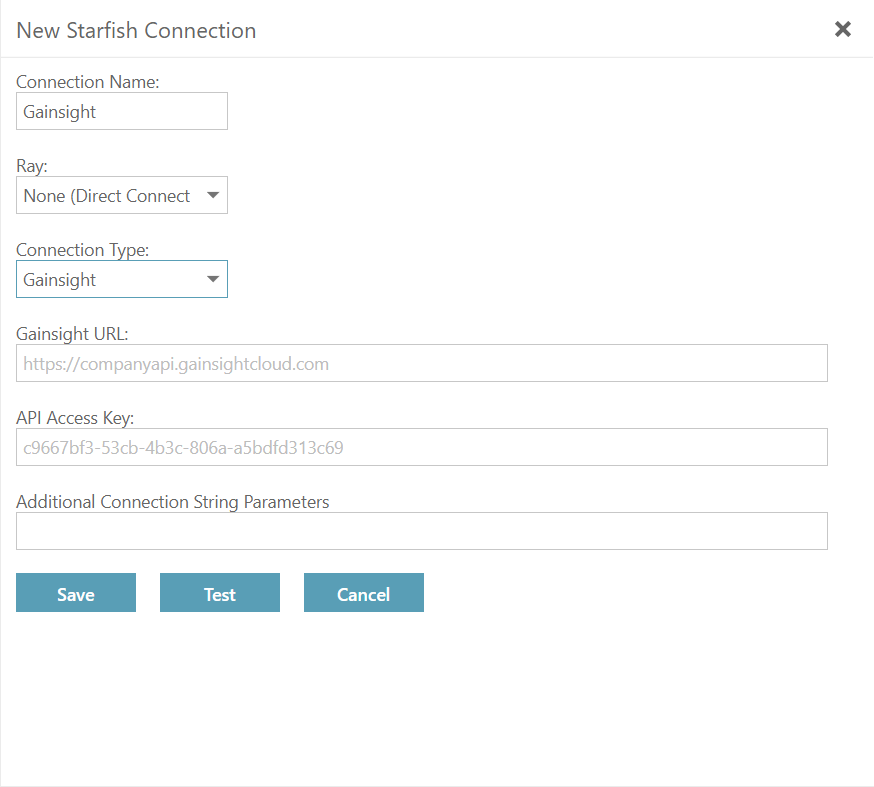Click the Connection Name text field

click(x=122, y=111)
